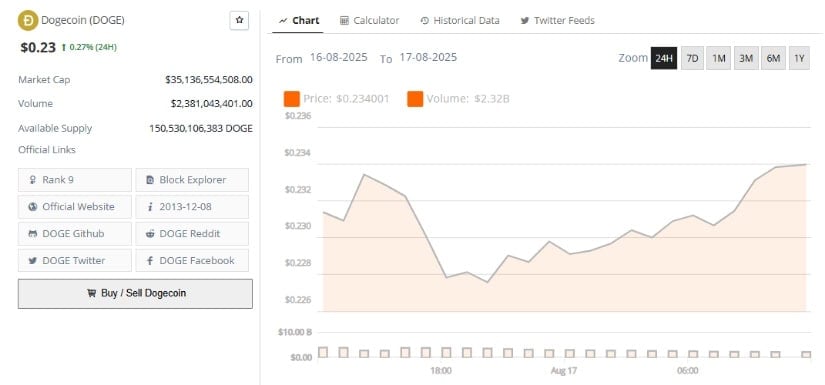Click the 2013-12-08 launch date box
Viewport: 825px width, 385px height.
[x=192, y=207]
